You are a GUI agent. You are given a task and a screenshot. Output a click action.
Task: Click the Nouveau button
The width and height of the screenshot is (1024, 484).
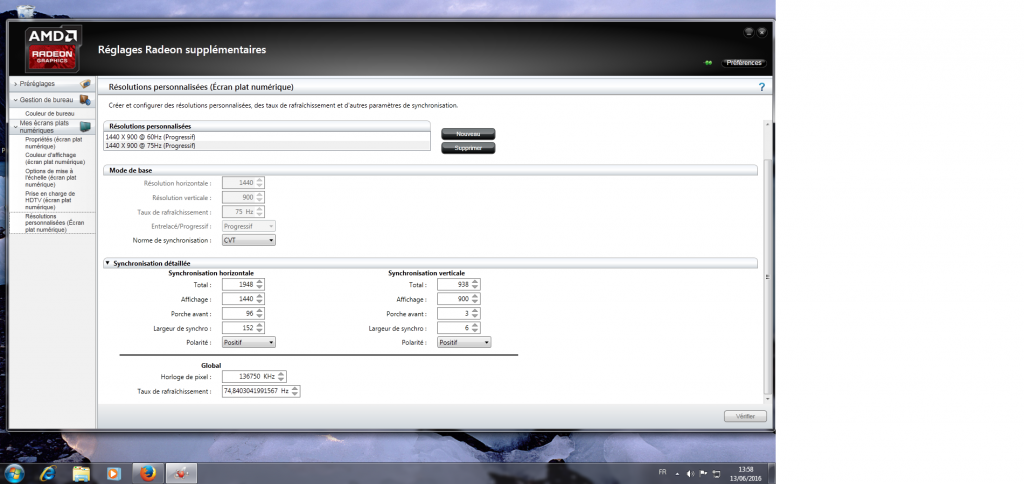point(468,134)
